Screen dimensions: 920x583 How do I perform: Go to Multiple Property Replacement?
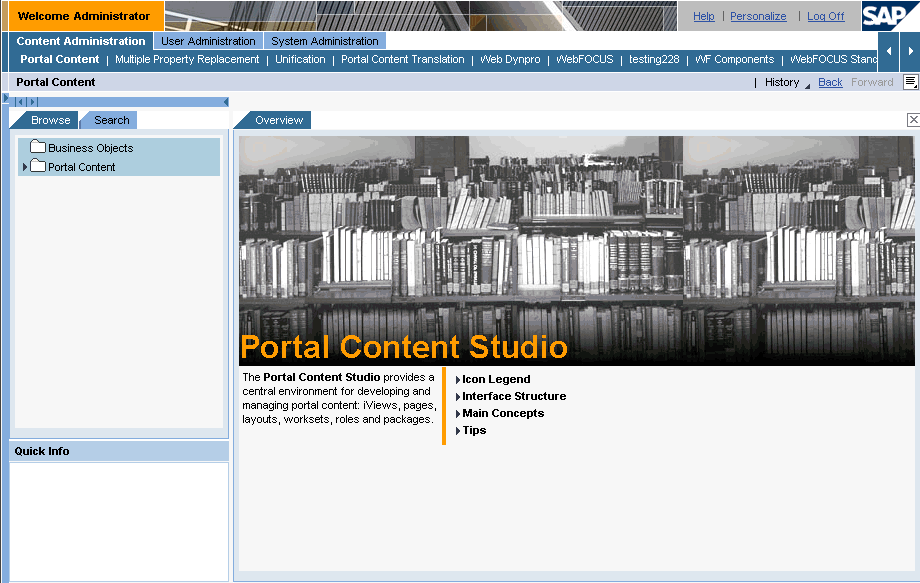(x=187, y=59)
